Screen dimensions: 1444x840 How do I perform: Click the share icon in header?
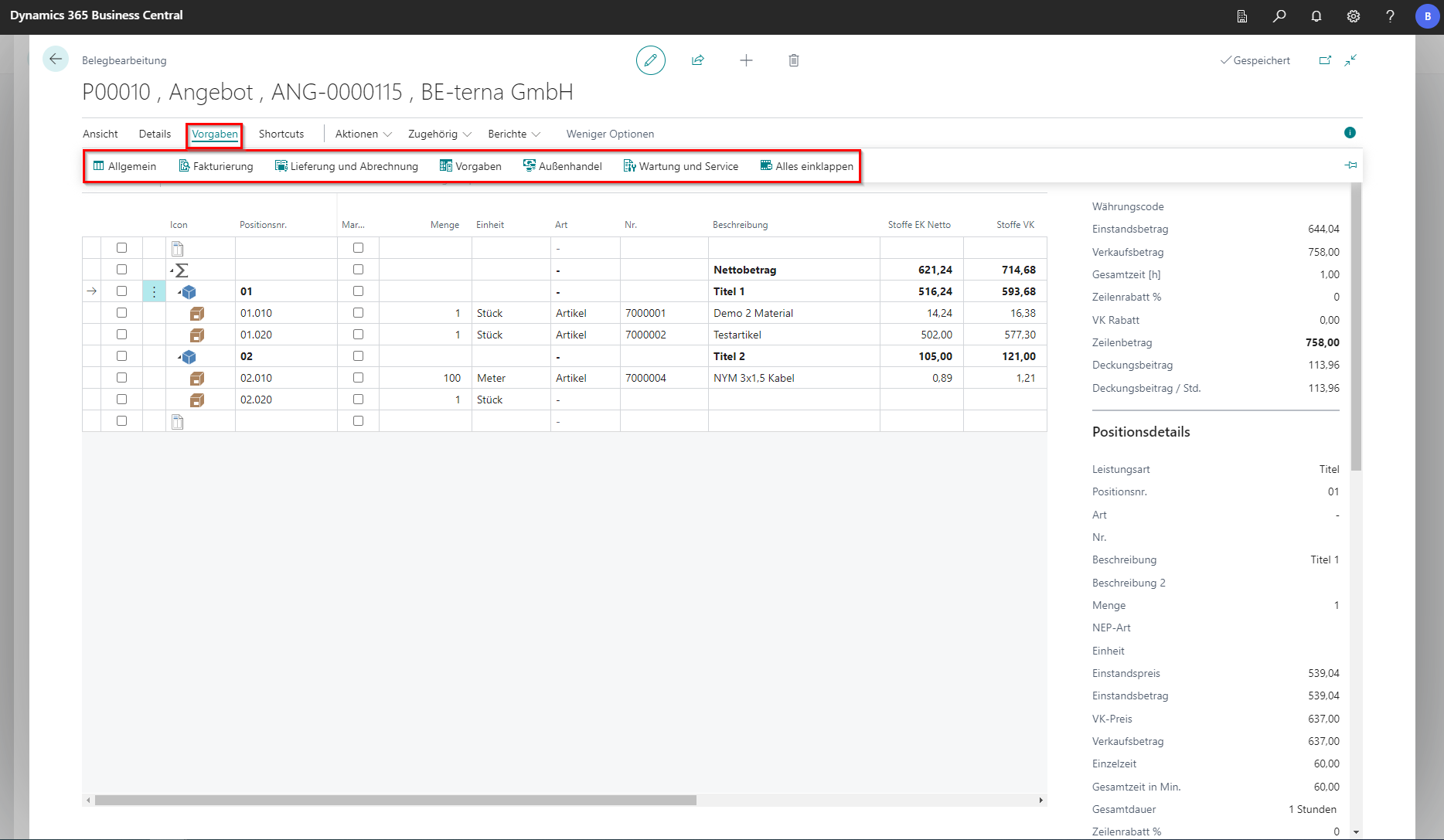pyautogui.click(x=698, y=60)
